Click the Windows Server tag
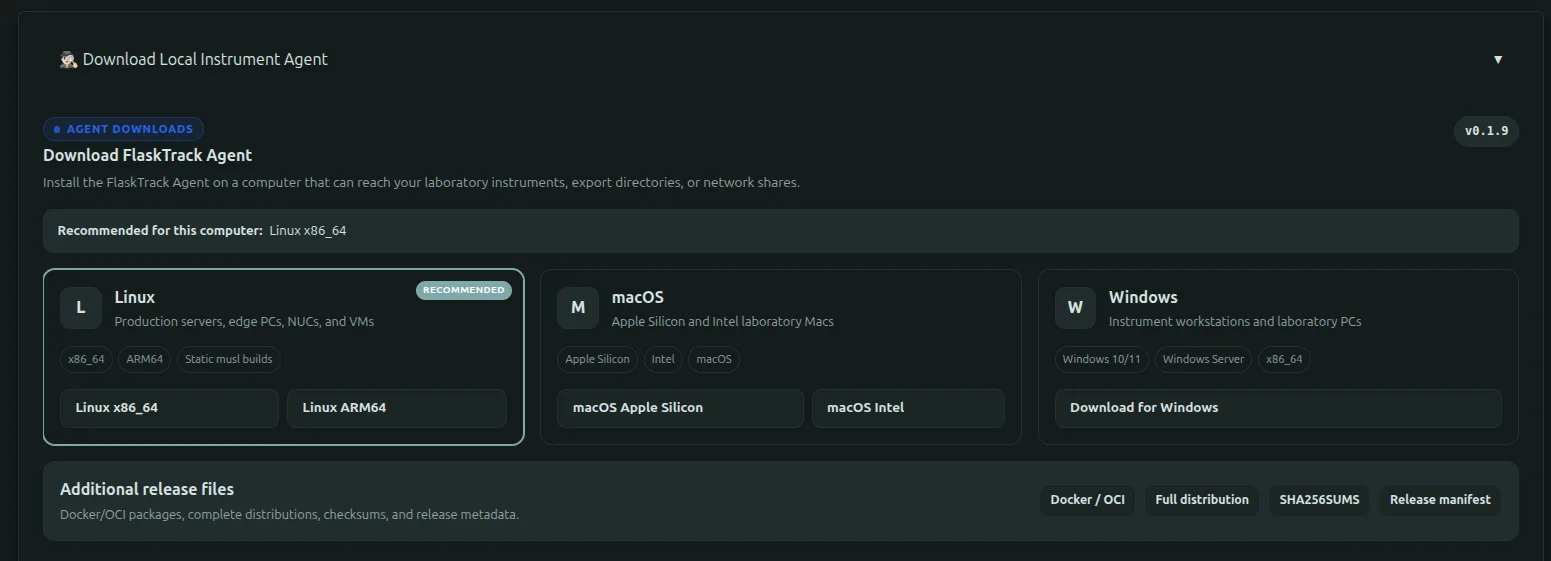The image size is (1551, 561). [x=1204, y=360]
